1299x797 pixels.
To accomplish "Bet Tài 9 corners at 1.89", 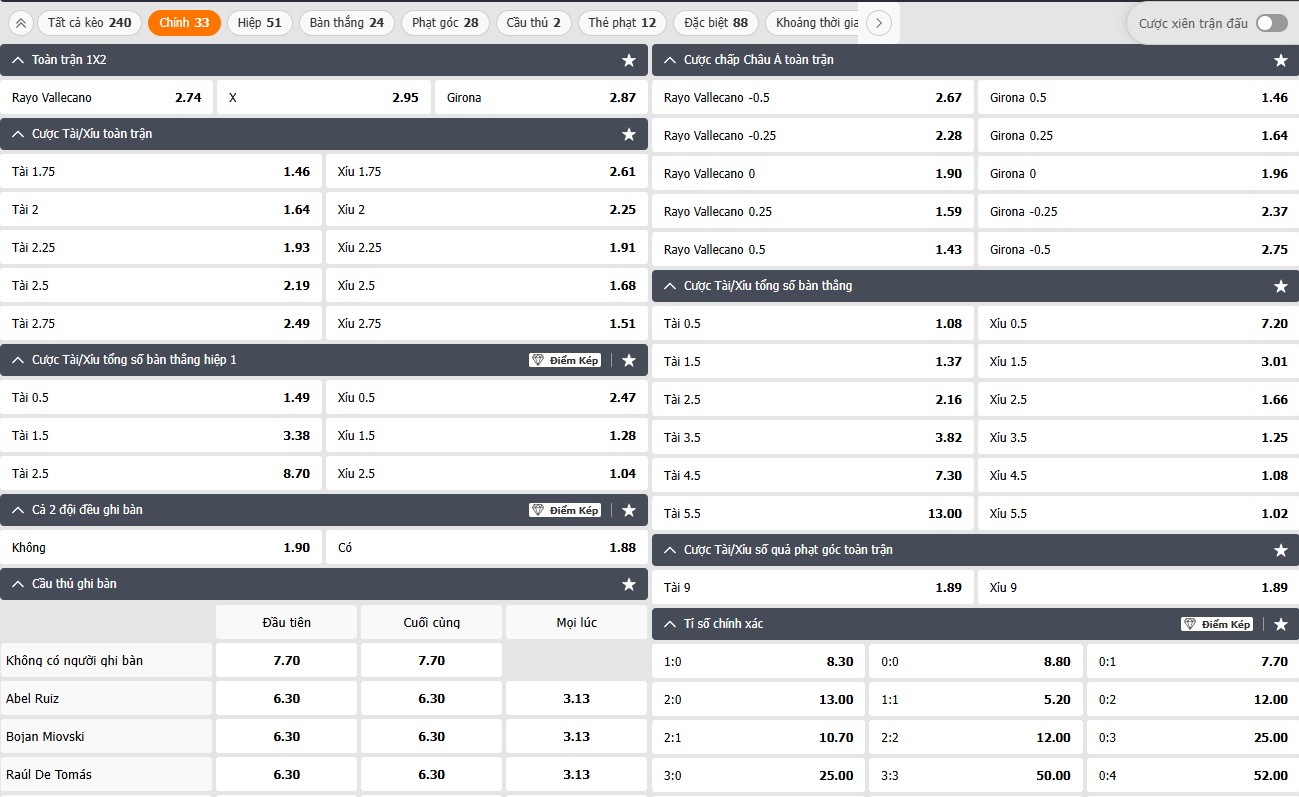I will (813, 588).
